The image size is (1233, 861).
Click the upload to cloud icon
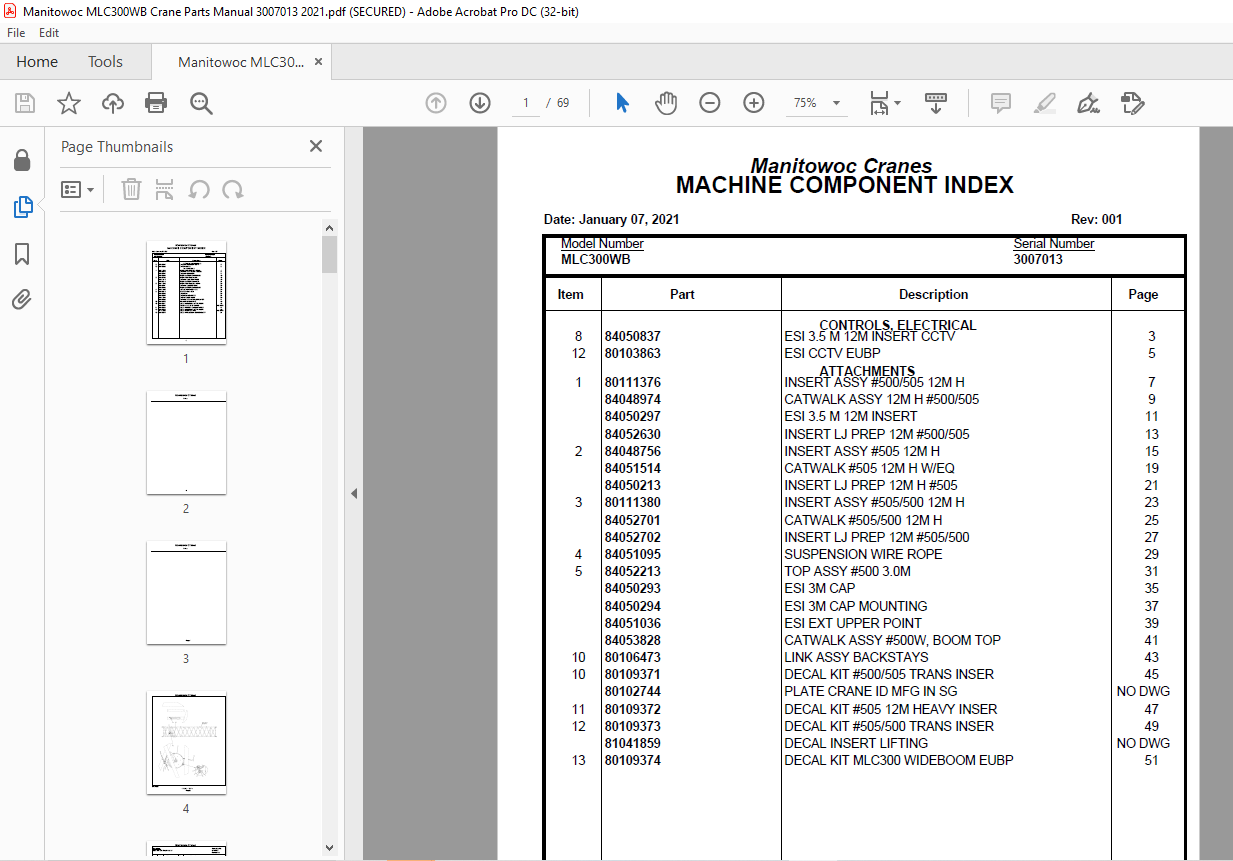pyautogui.click(x=113, y=103)
